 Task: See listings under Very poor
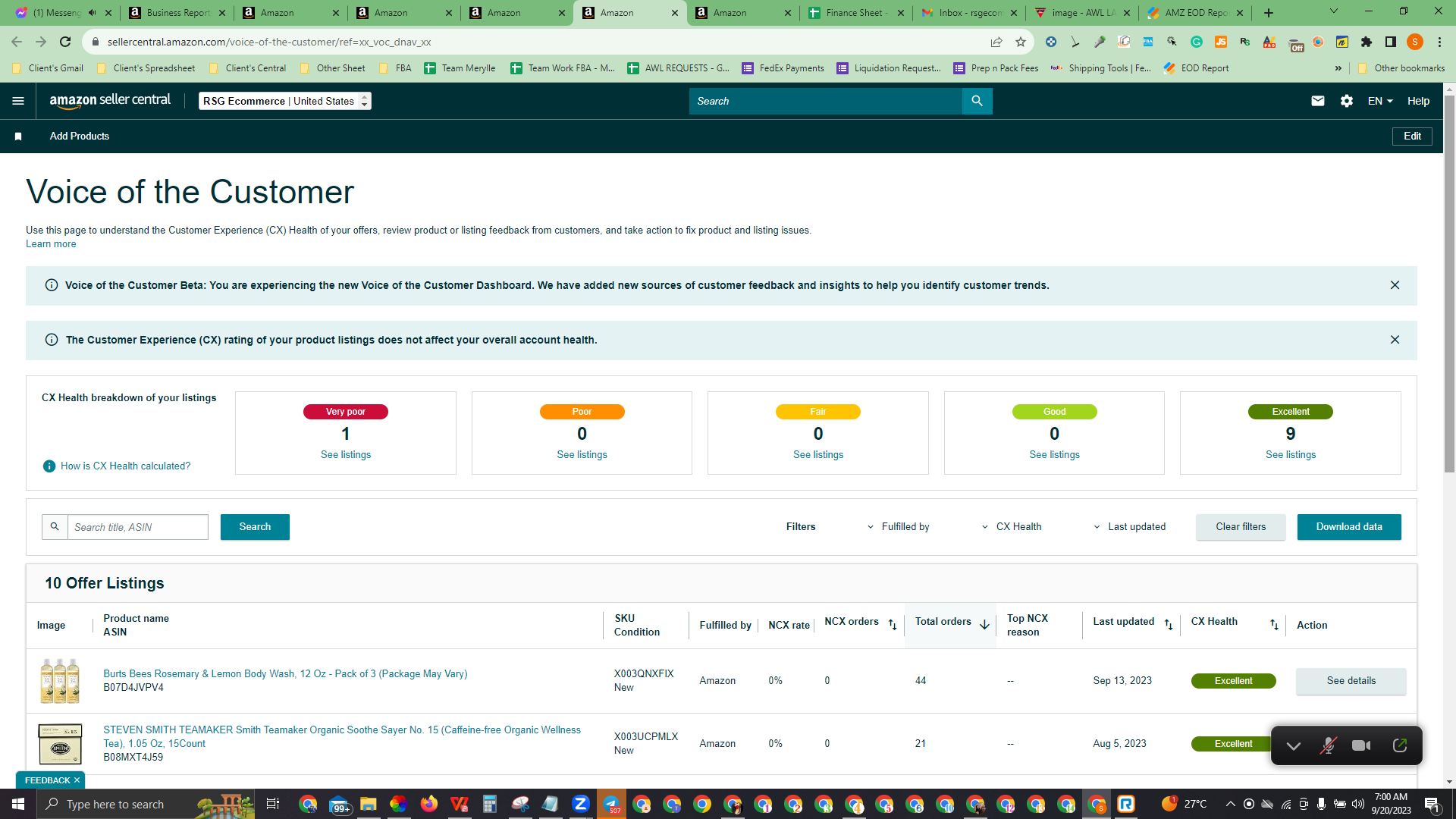(346, 455)
